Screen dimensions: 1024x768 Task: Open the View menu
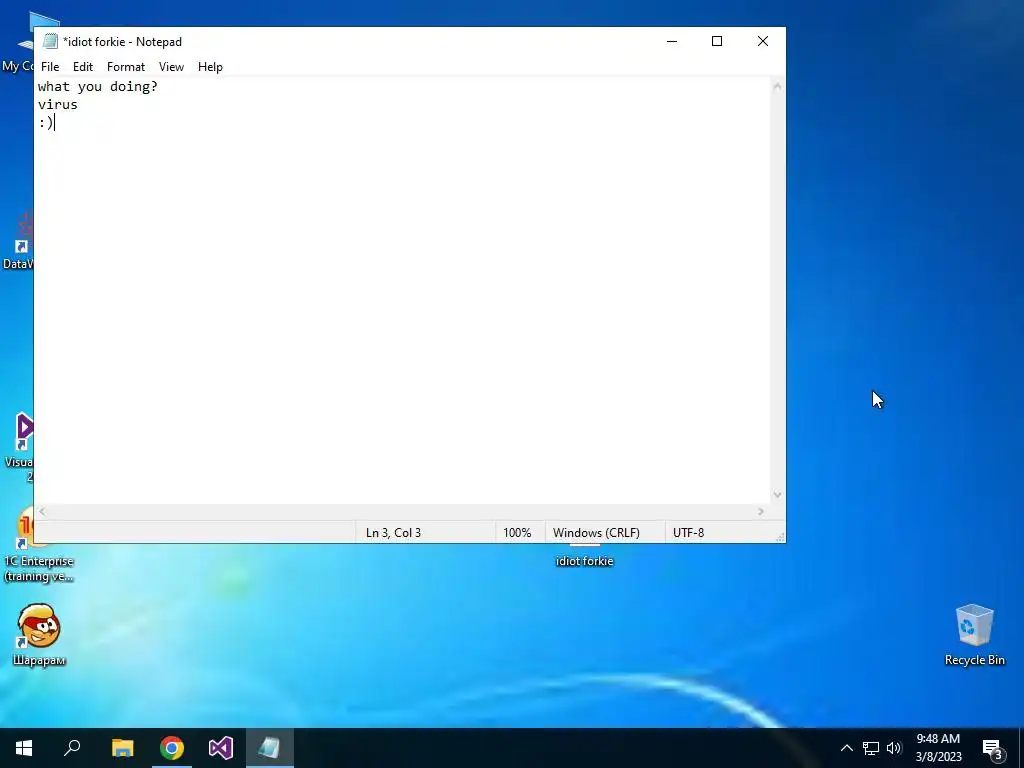pyautogui.click(x=171, y=67)
